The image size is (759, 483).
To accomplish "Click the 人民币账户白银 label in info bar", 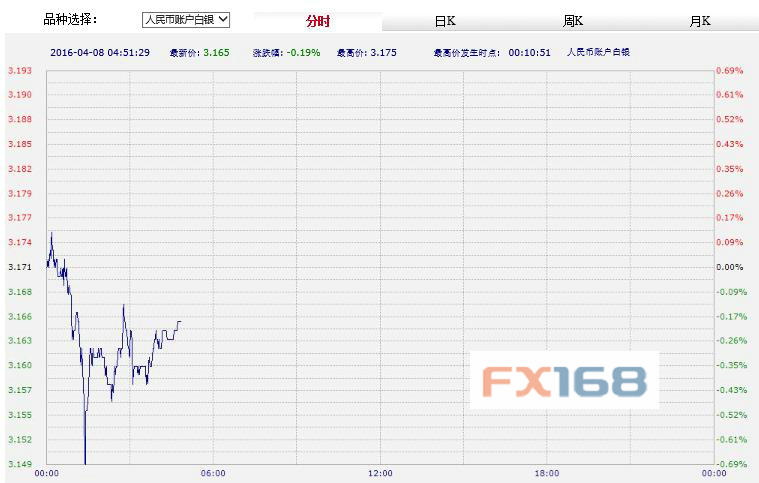I will point(597,51).
